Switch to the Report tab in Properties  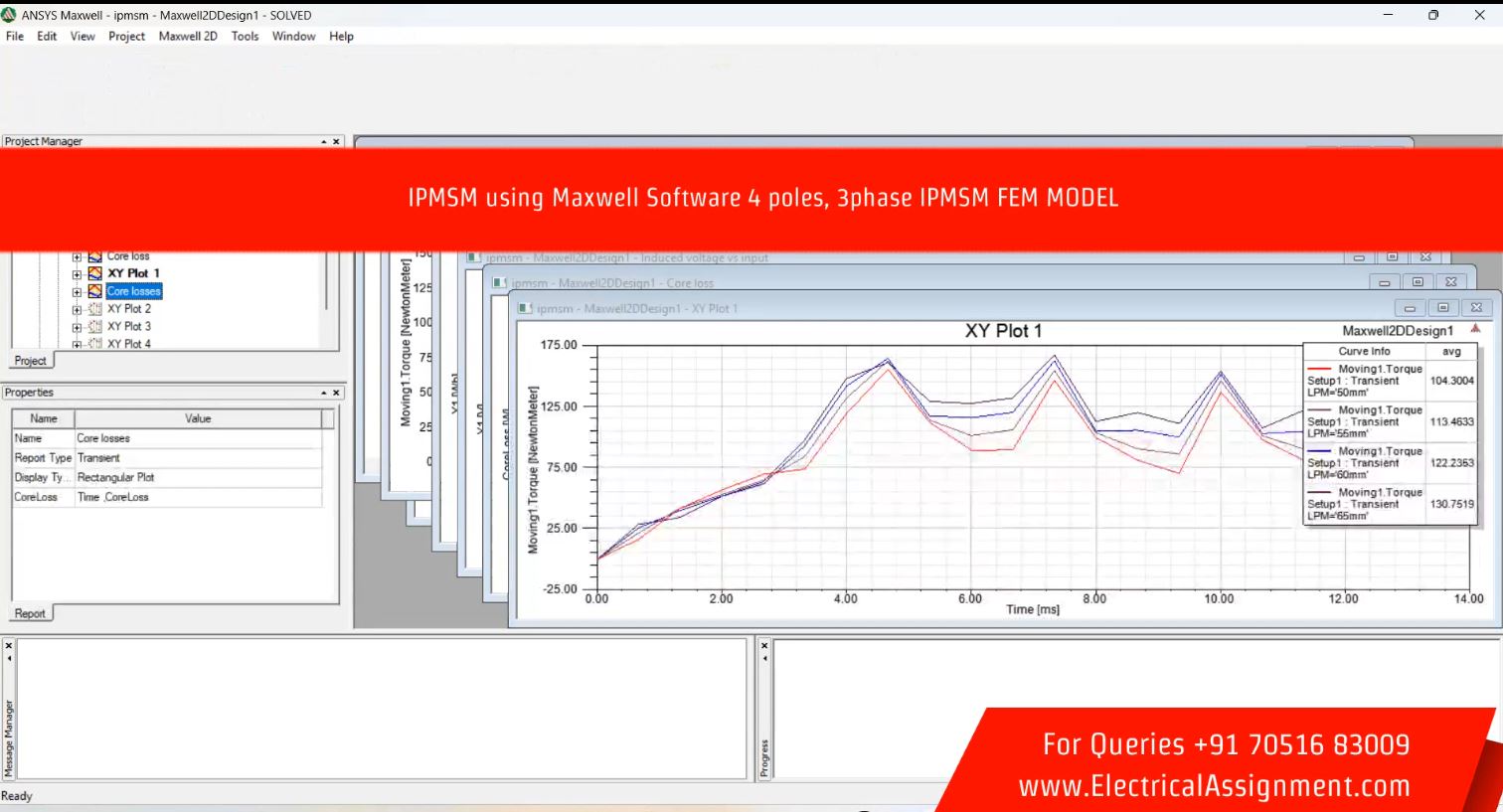(30, 613)
